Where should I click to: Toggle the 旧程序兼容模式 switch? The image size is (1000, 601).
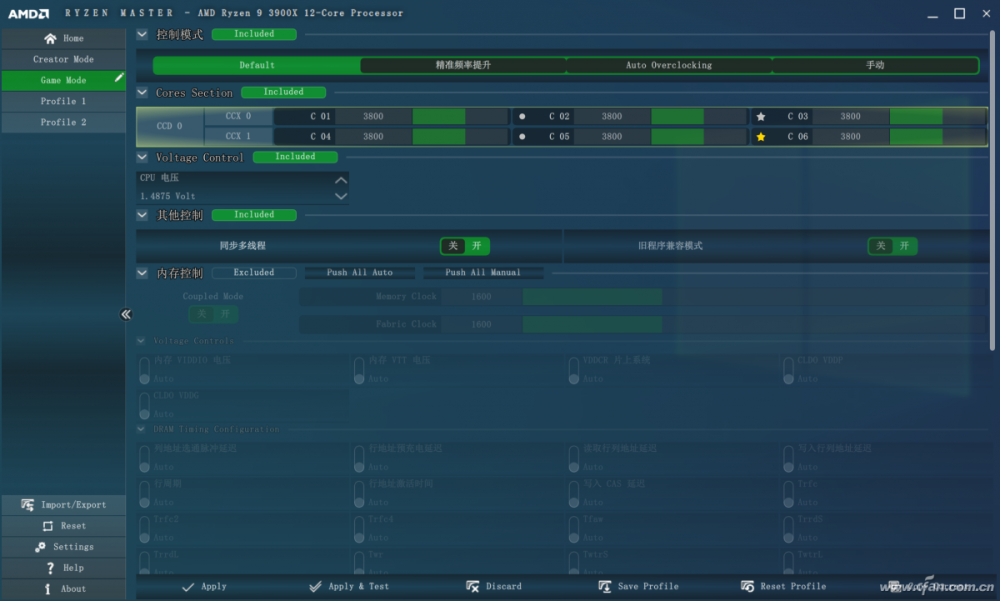[x=892, y=246]
